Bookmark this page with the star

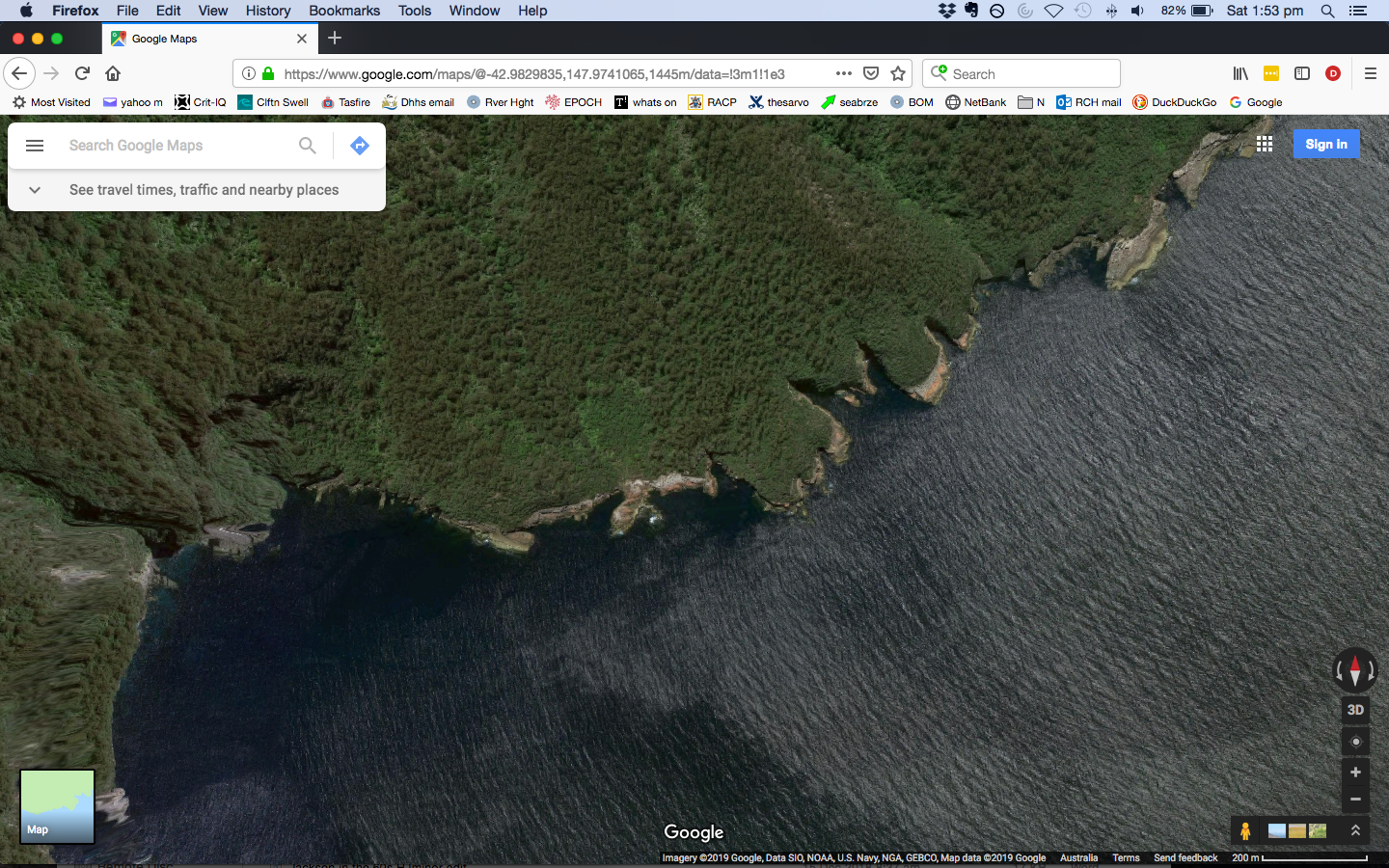click(898, 73)
